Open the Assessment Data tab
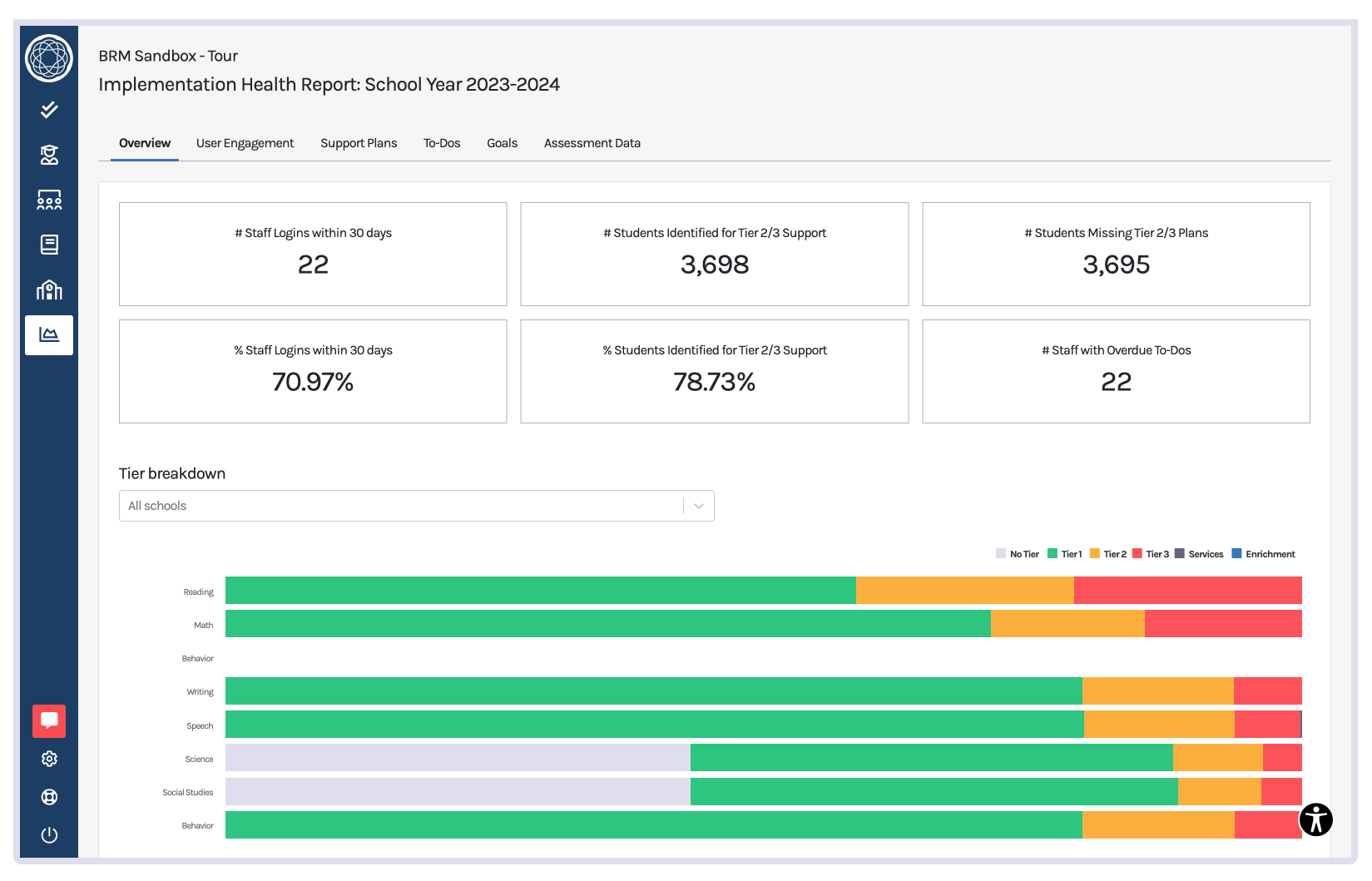The height and width of the screenshot is (881, 1372). tap(592, 143)
